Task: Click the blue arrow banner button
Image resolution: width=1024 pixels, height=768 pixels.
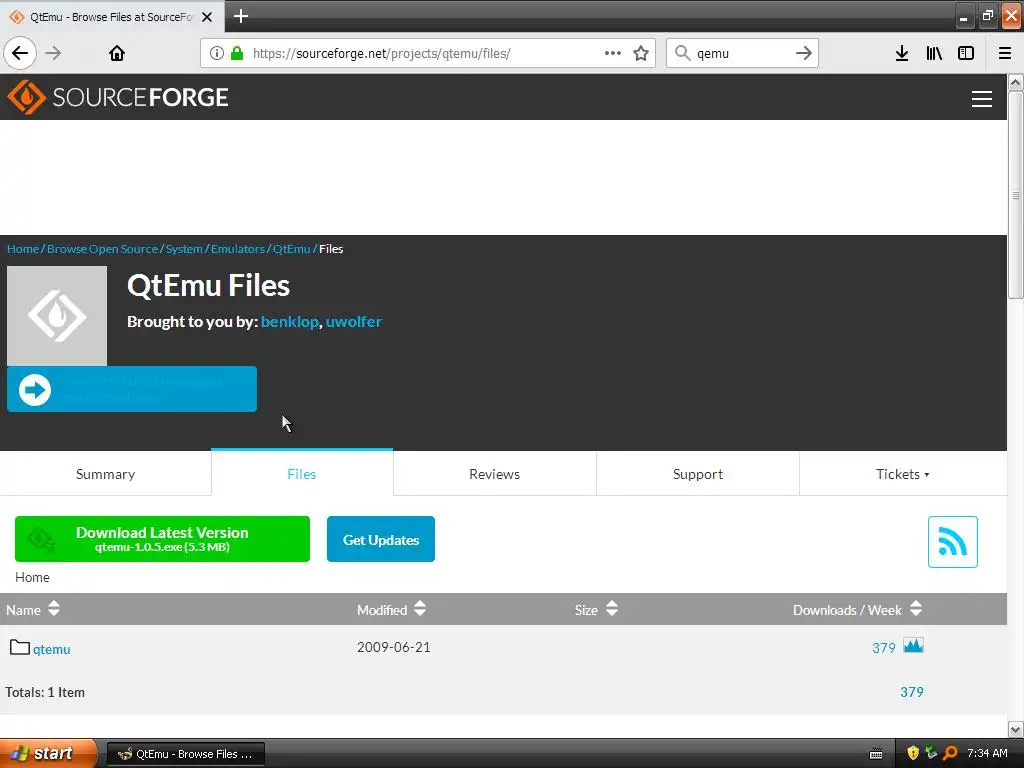Action: pyautogui.click(x=132, y=389)
